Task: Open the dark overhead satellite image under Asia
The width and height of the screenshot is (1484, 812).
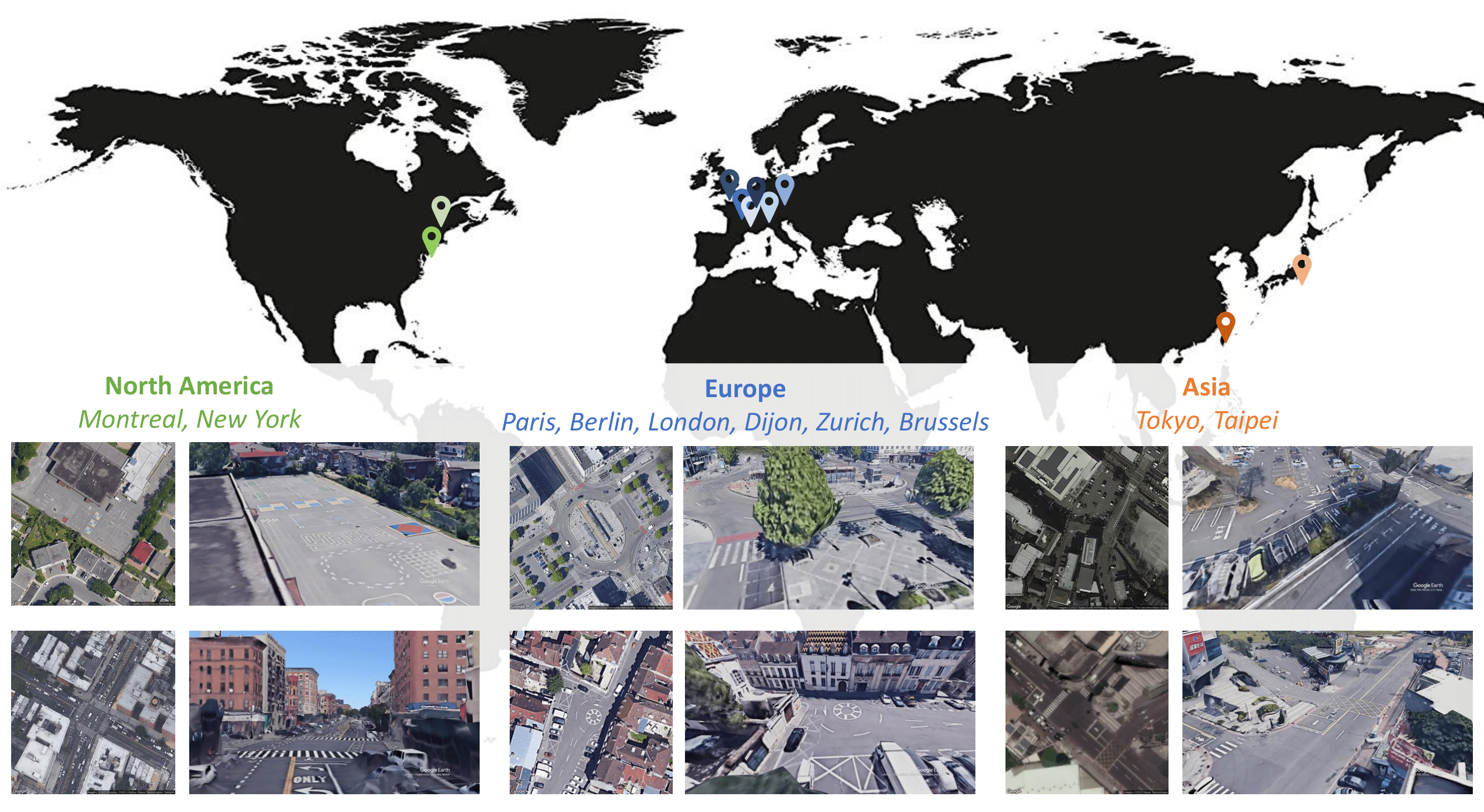Action: 1087,527
